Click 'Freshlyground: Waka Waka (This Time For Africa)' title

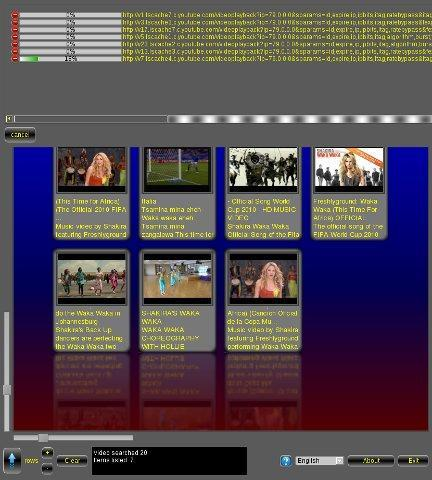coord(345,210)
